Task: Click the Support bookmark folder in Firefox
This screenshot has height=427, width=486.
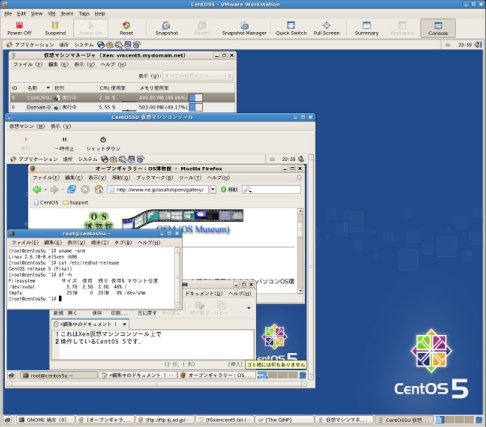Action: click(x=76, y=202)
